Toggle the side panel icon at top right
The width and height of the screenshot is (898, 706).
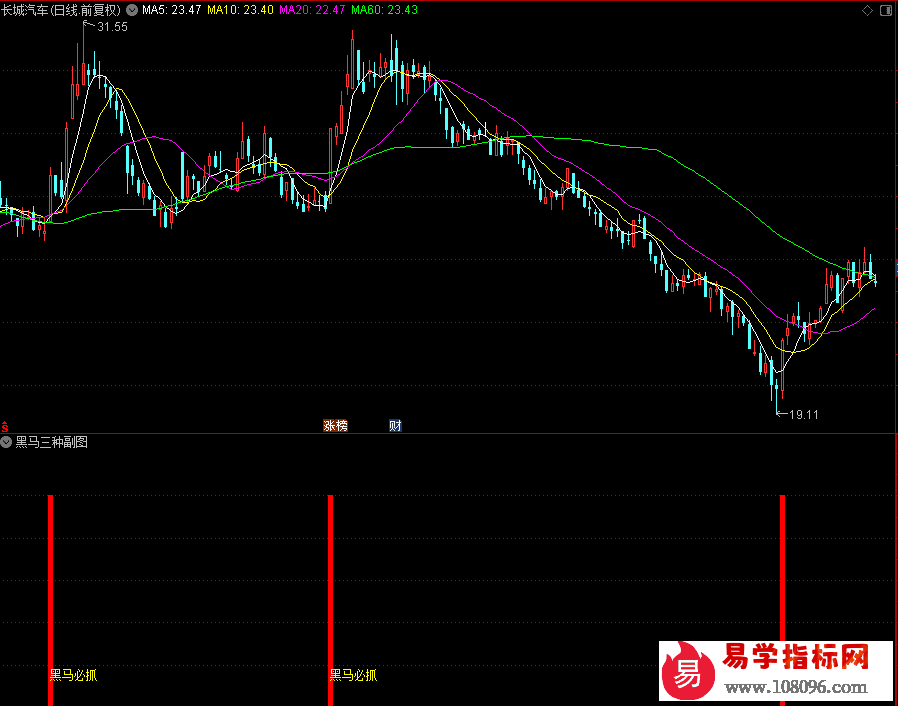[885, 10]
